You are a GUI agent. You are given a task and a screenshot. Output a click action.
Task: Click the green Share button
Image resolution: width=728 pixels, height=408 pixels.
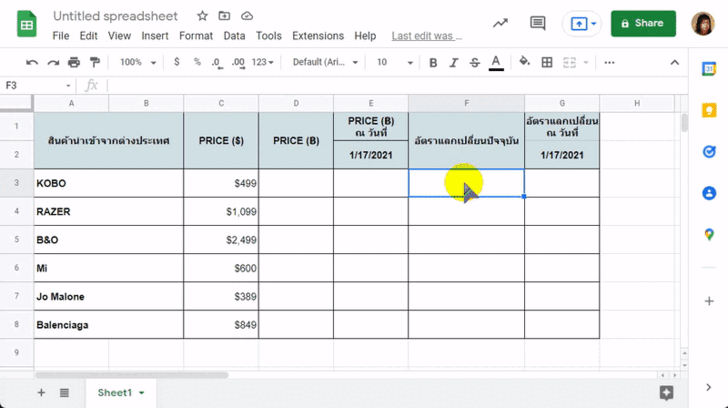[x=643, y=23]
